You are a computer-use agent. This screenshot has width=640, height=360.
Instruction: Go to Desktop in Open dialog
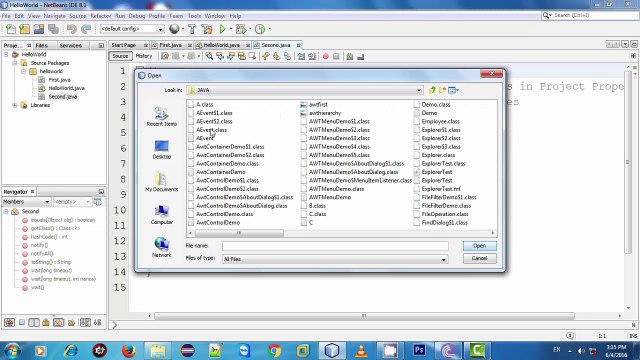click(162, 149)
